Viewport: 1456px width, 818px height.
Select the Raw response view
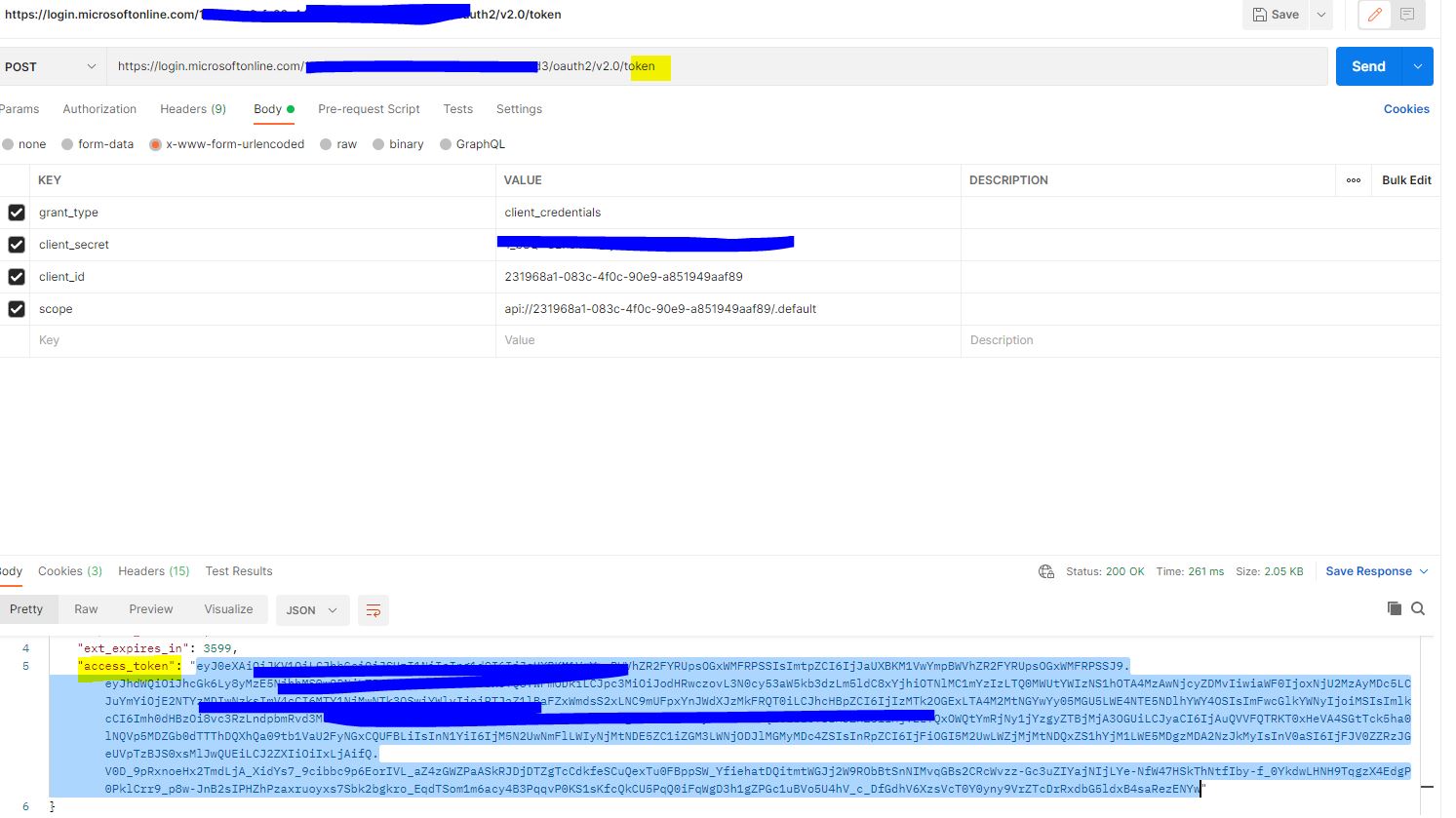pos(86,609)
